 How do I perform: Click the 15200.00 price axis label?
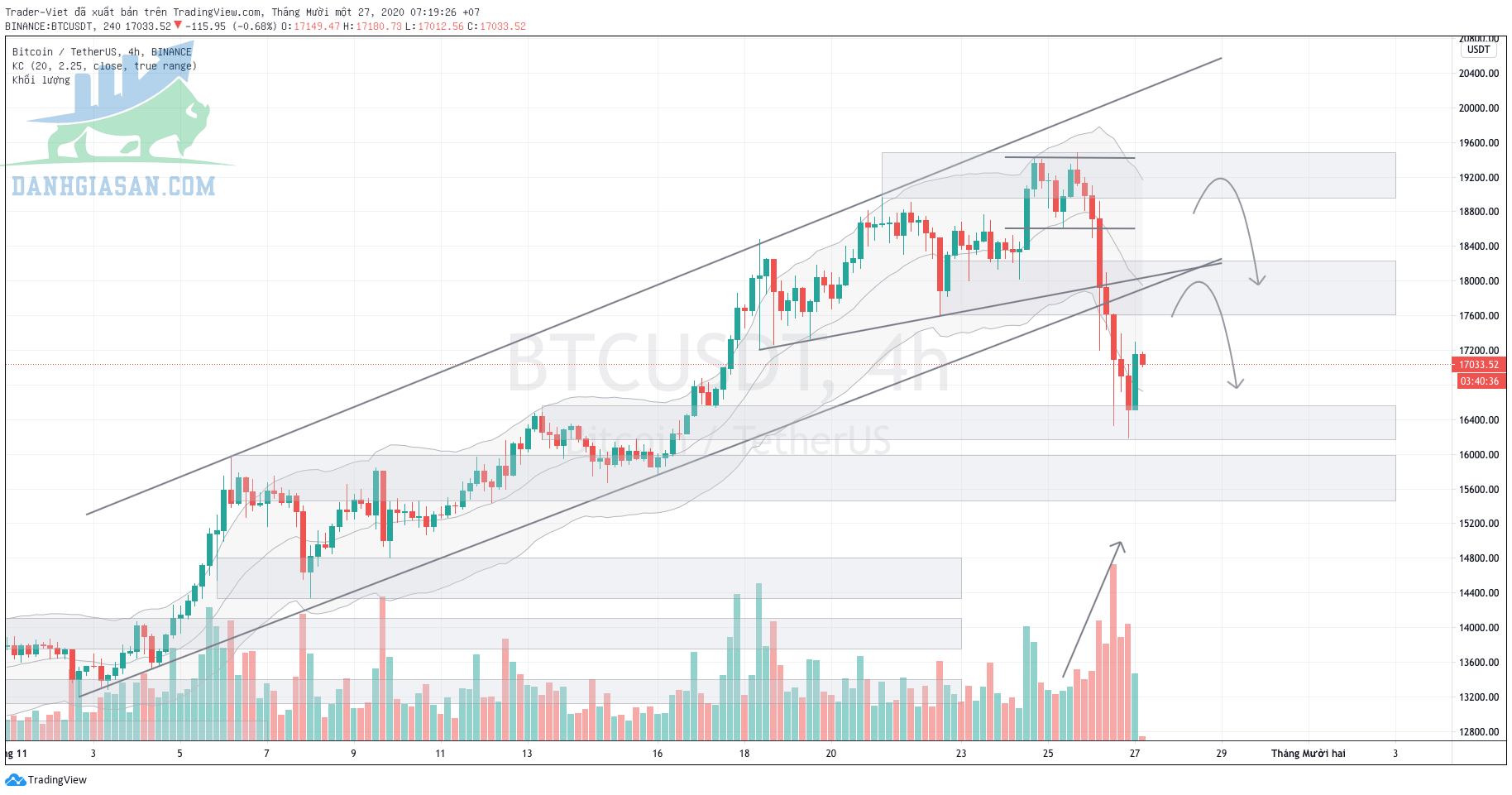(x=1478, y=524)
